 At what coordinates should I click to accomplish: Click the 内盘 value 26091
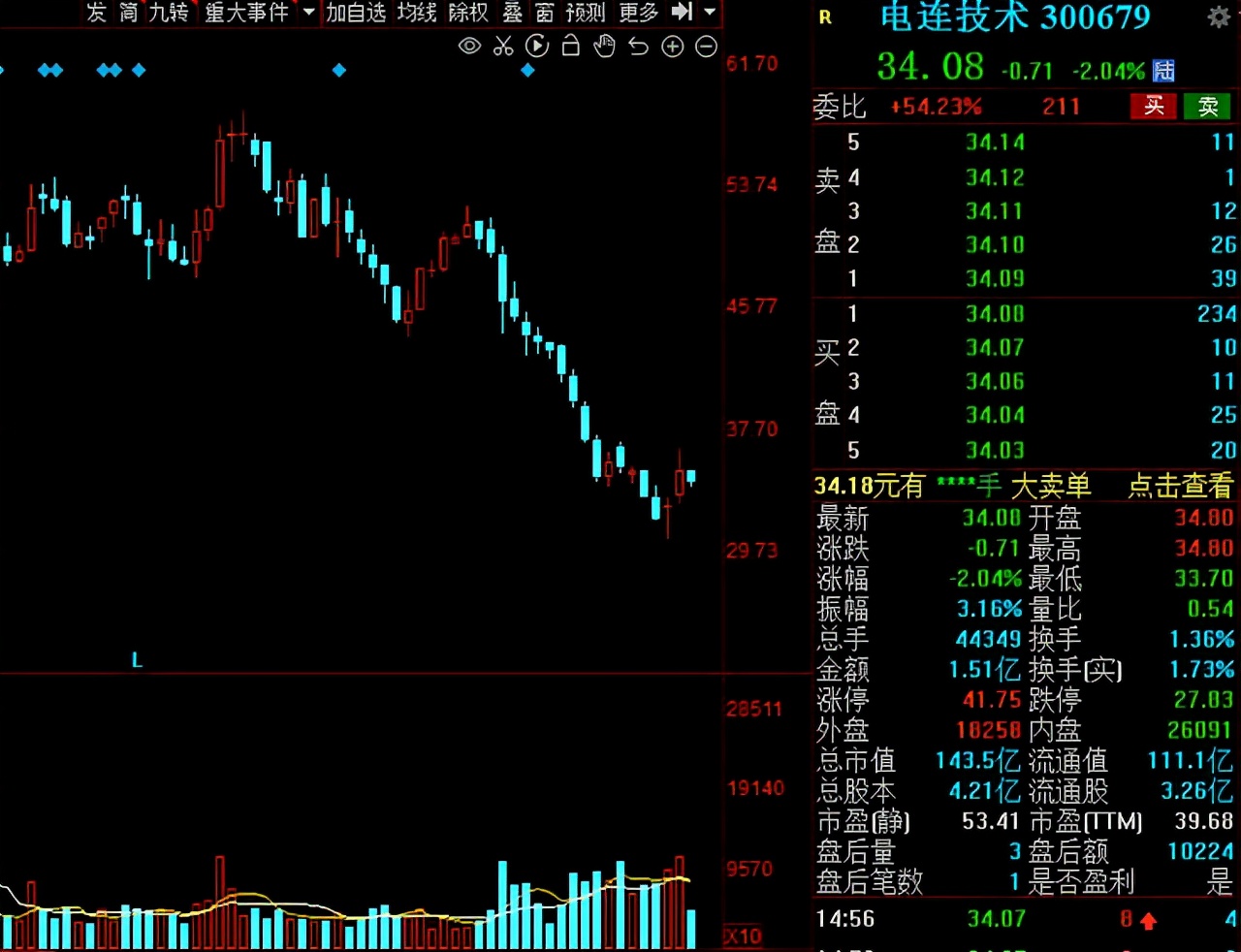(1200, 730)
